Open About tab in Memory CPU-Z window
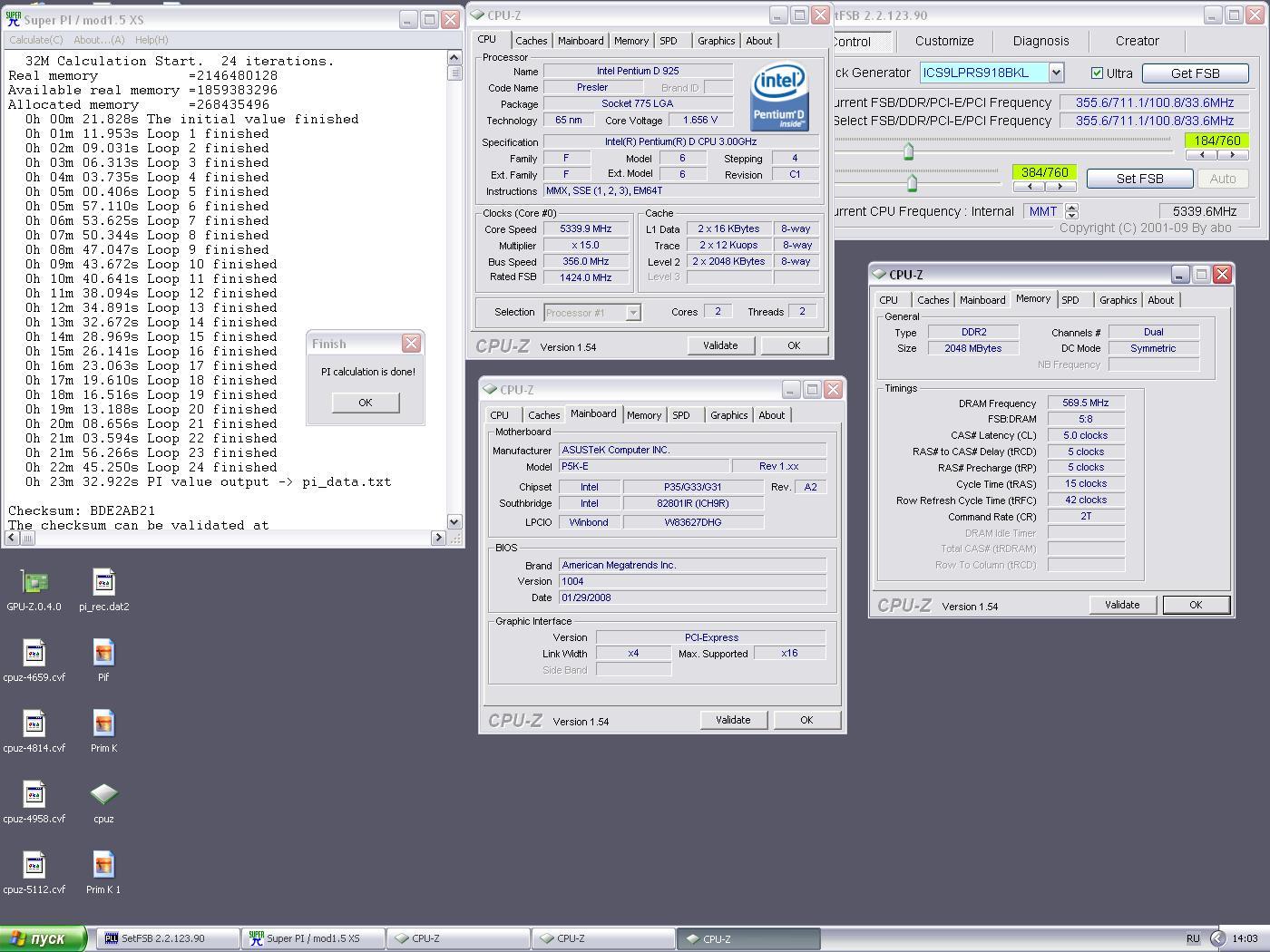1270x952 pixels. [x=1160, y=300]
